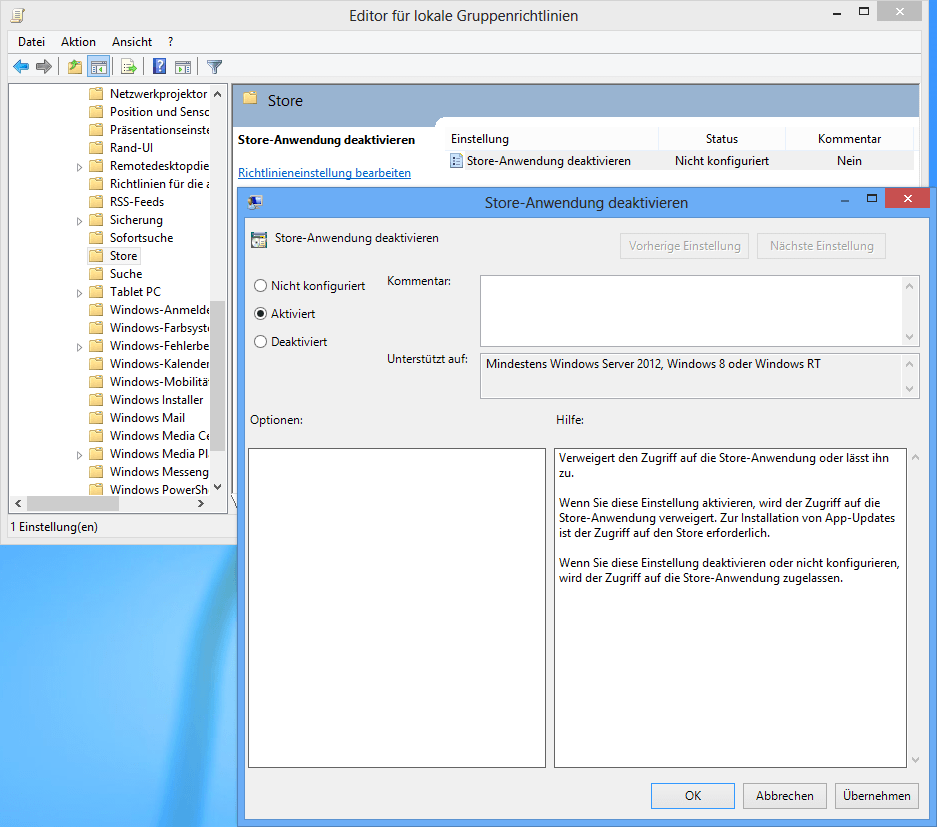Image resolution: width=937 pixels, height=827 pixels.
Task: Select the Store tree item
Action: tap(123, 256)
